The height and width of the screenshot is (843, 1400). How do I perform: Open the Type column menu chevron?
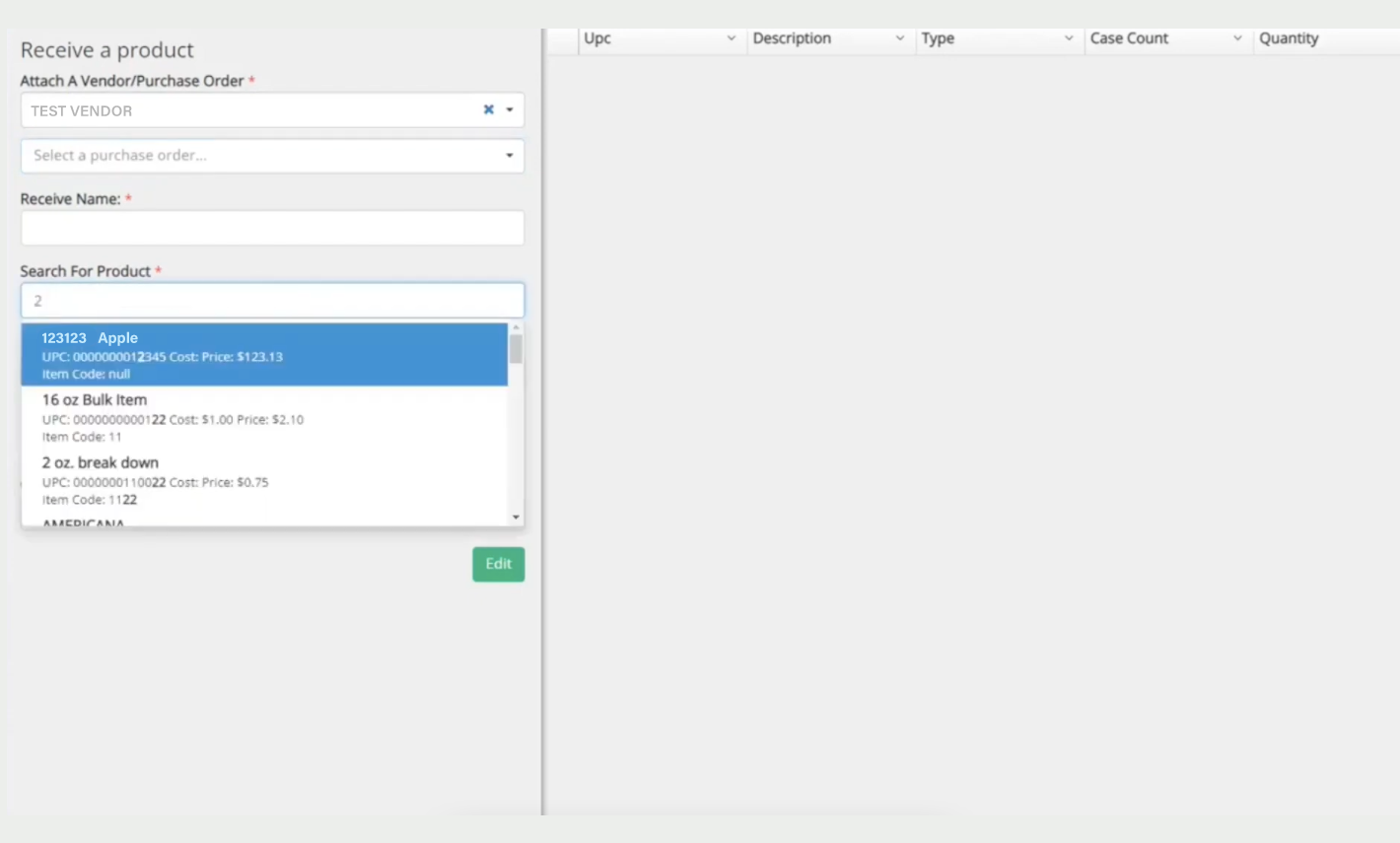point(1068,38)
